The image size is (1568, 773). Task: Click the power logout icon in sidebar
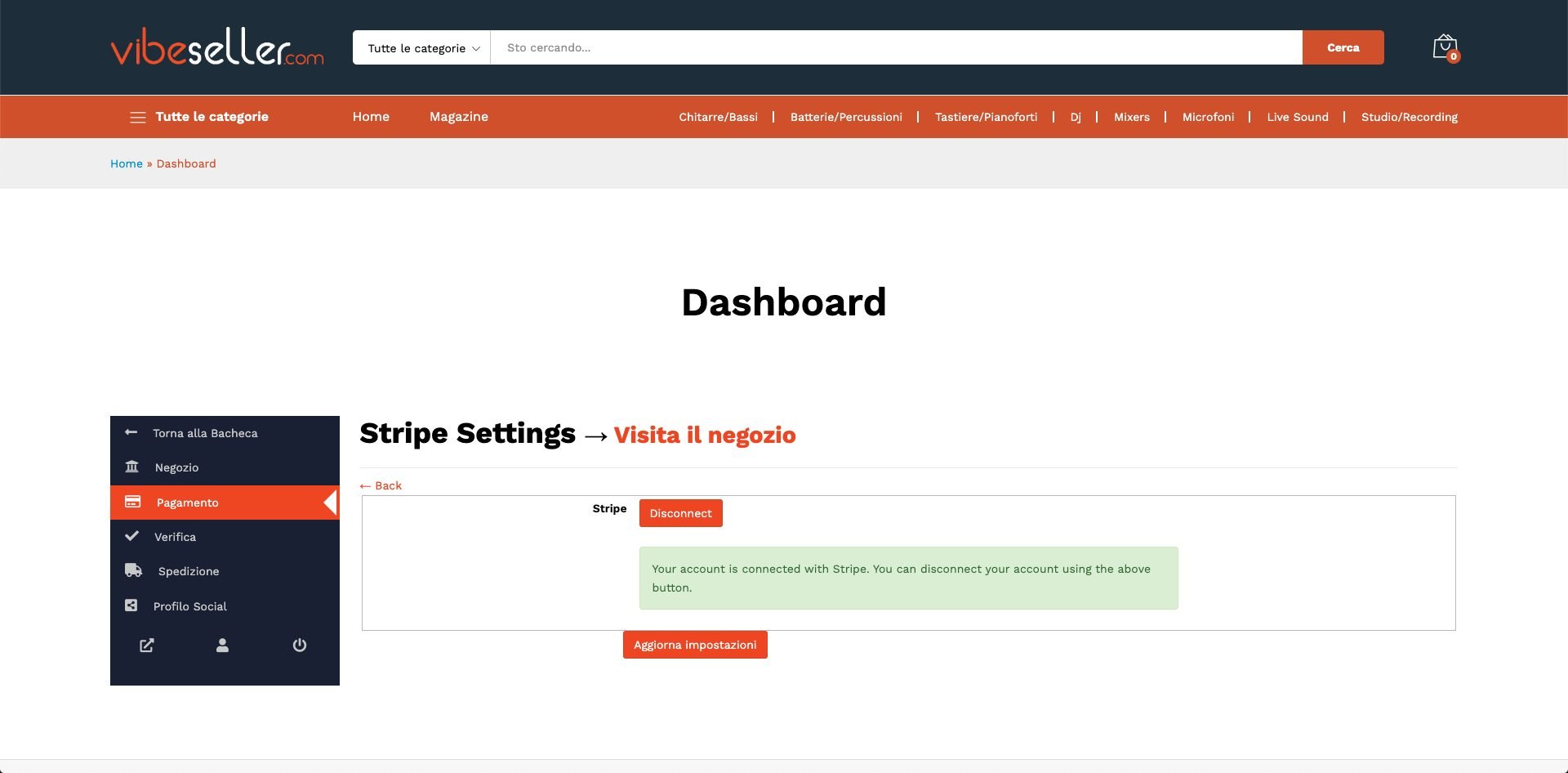pos(300,646)
